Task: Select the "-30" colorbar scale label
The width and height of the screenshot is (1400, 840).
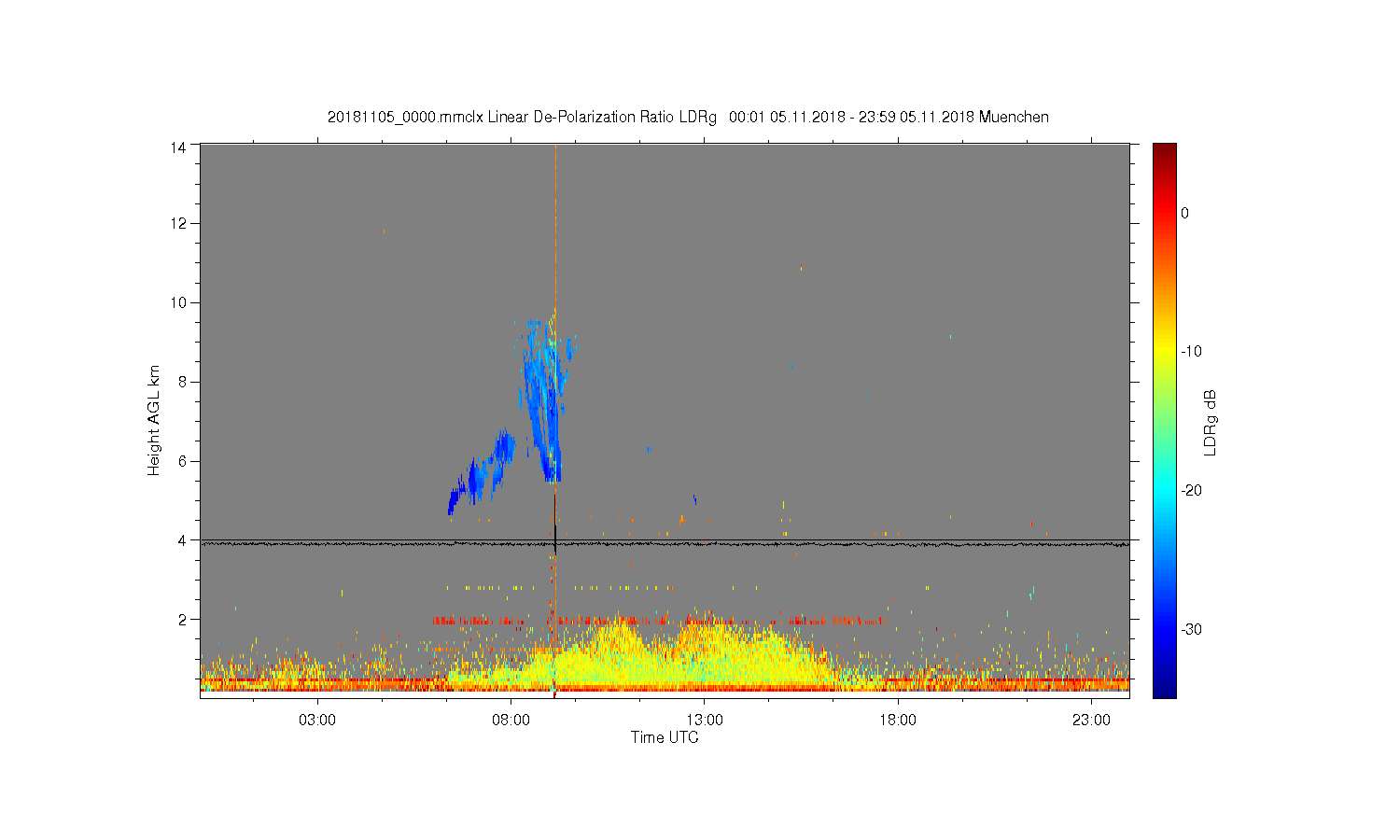Action: 1190,630
